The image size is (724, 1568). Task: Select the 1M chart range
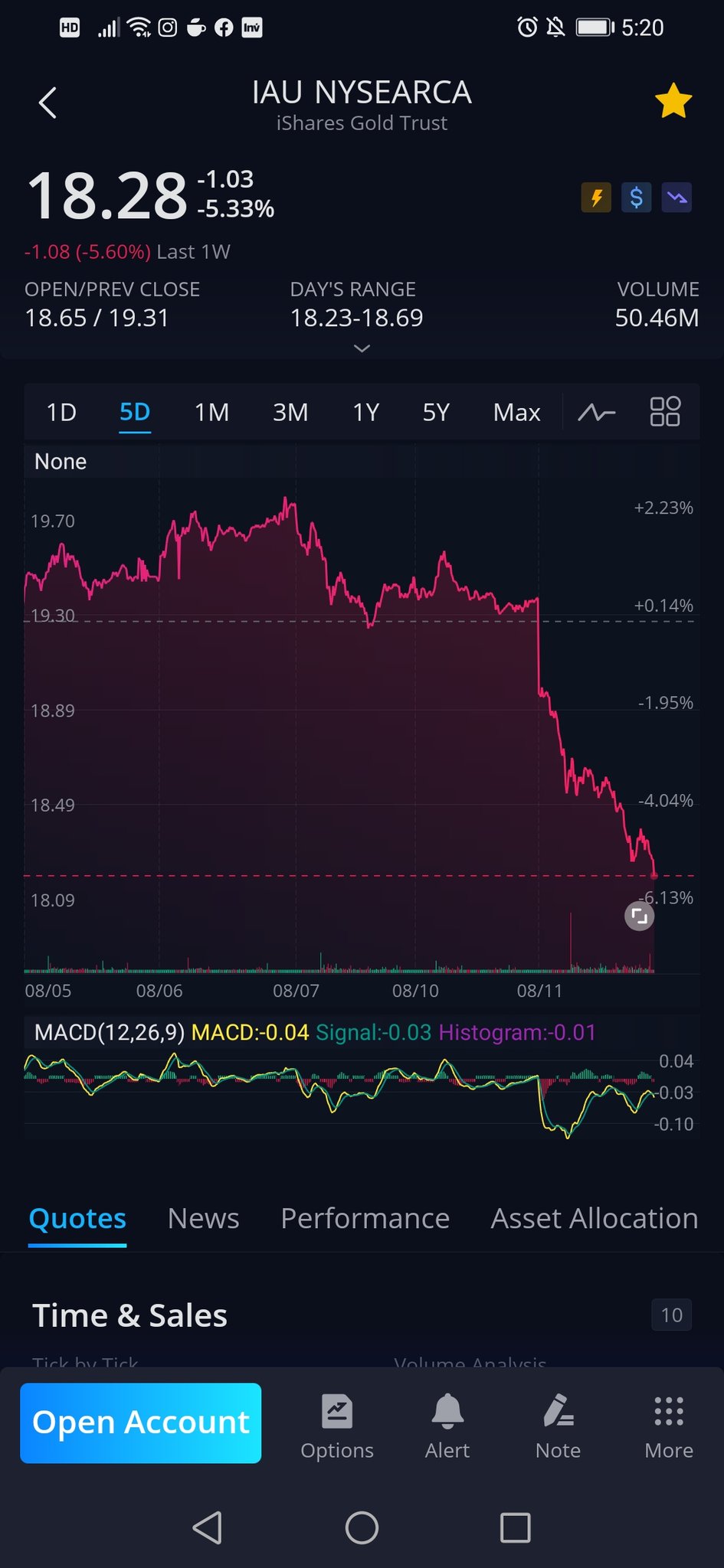tap(211, 413)
